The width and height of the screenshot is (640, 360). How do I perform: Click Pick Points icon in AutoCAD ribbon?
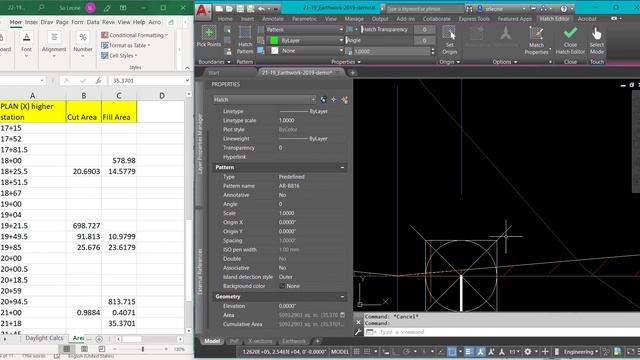pyautogui.click(x=209, y=32)
